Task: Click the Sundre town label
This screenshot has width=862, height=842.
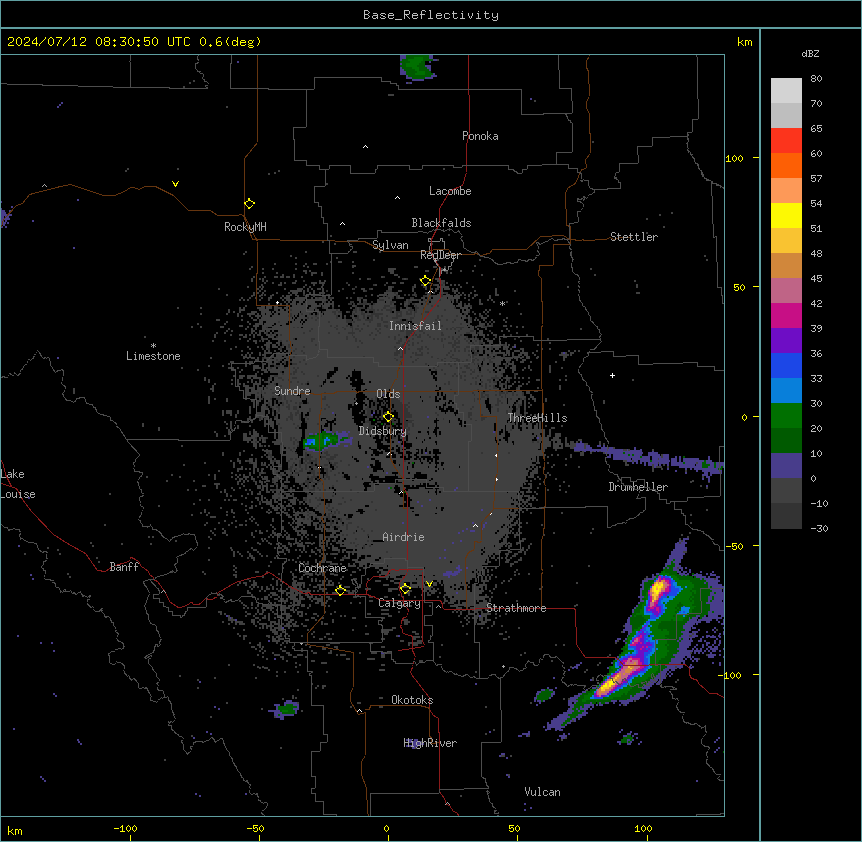Action: (292, 391)
